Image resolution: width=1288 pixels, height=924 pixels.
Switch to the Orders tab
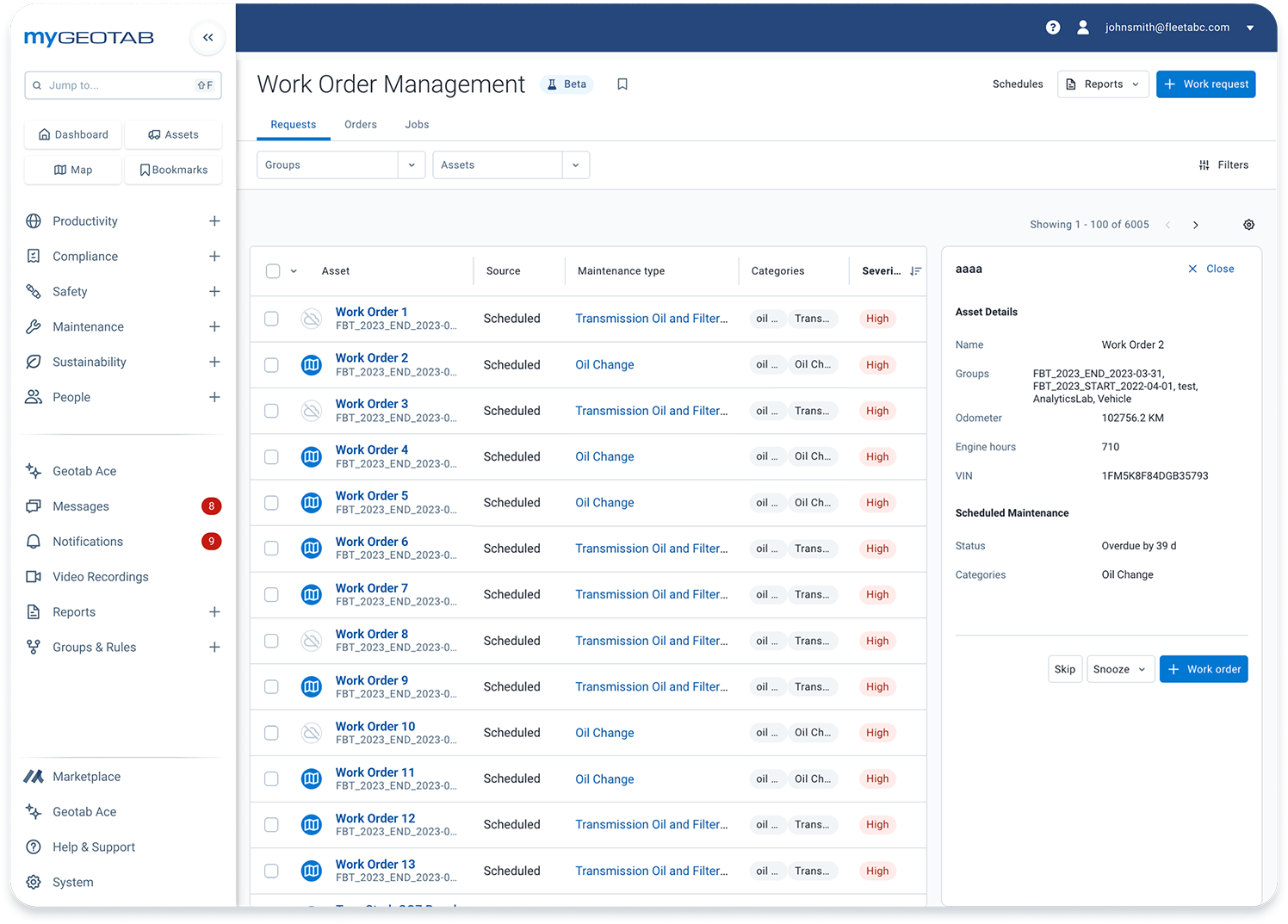click(360, 124)
